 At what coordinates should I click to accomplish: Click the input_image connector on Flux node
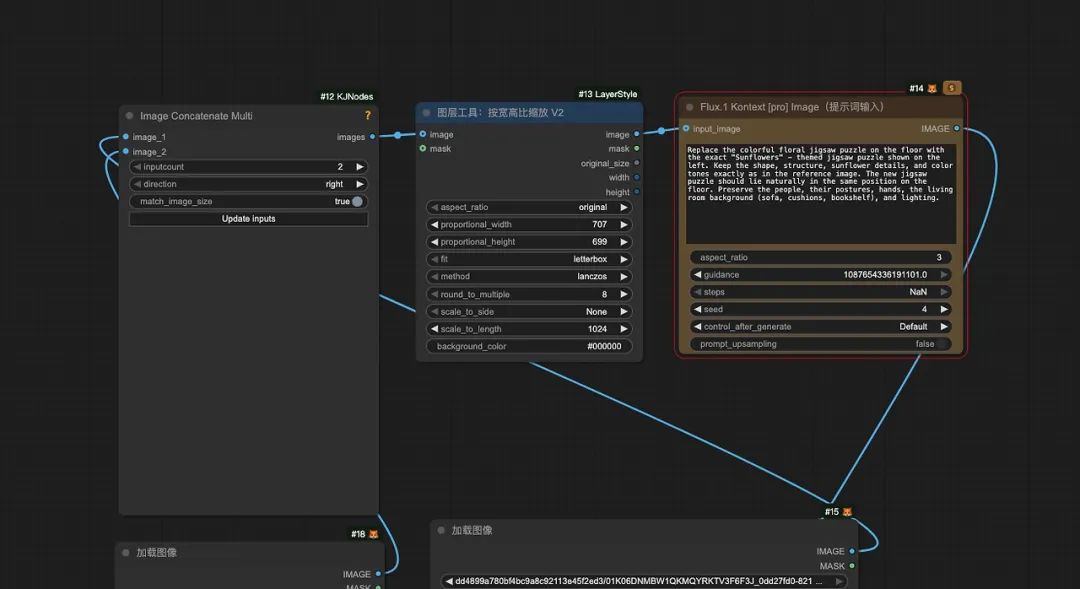point(686,128)
